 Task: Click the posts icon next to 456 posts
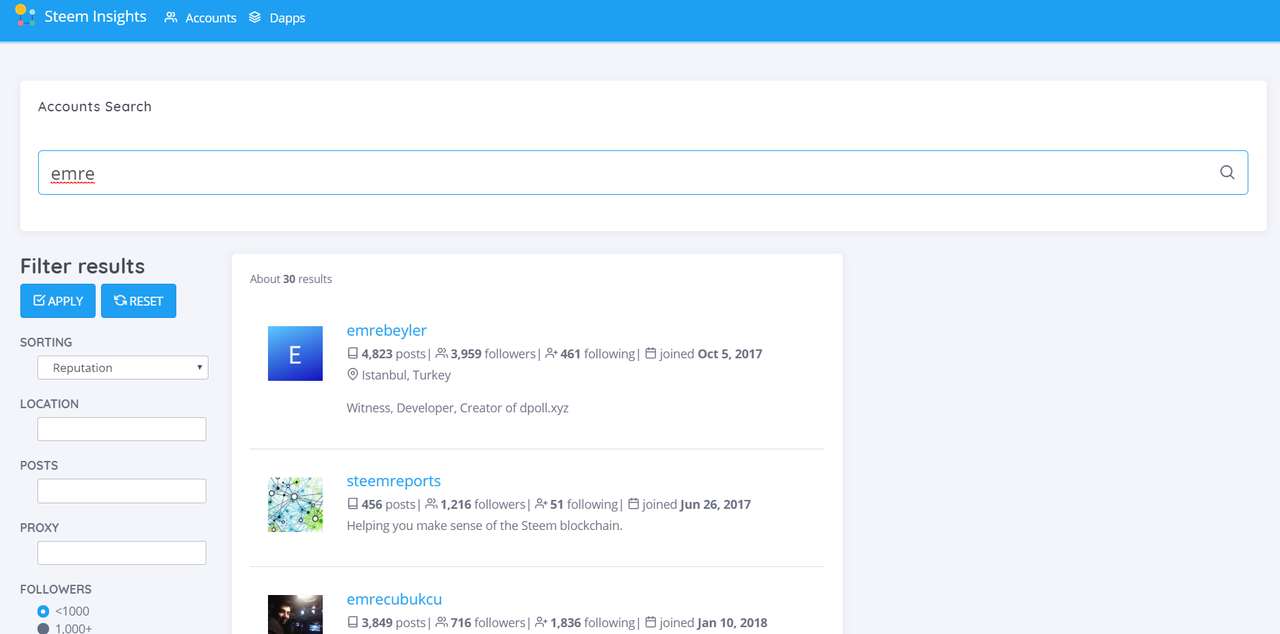352,504
